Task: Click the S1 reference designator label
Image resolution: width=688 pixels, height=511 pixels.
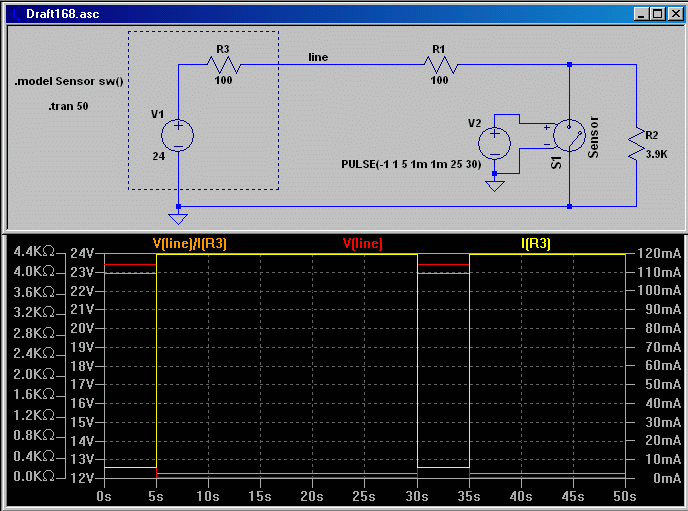Action: [x=556, y=163]
